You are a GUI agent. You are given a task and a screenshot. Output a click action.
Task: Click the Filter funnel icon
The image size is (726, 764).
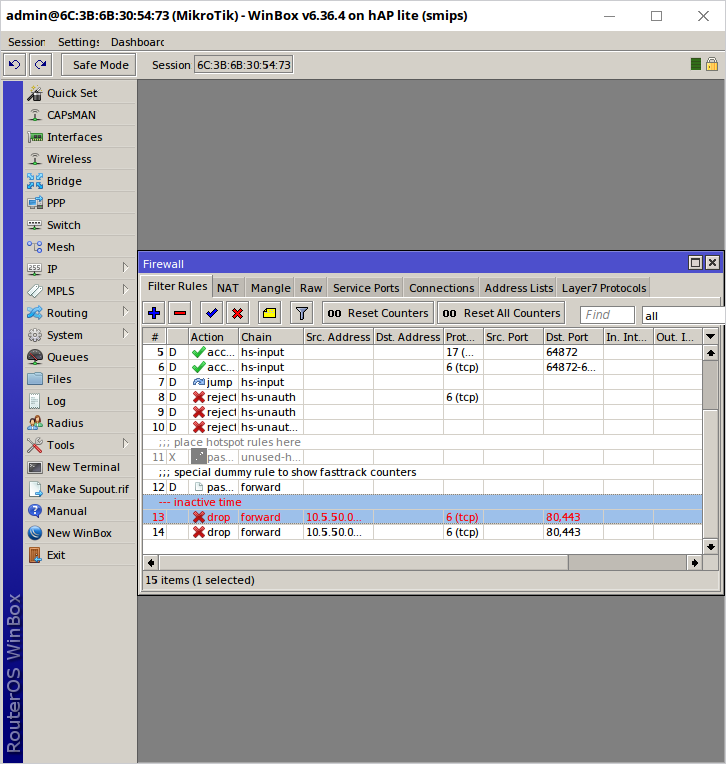click(302, 313)
